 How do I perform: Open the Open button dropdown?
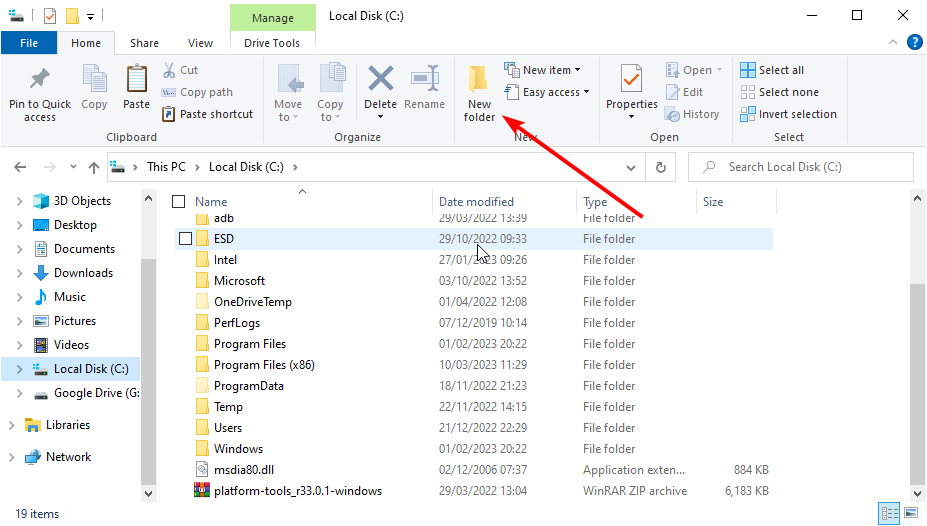[719, 70]
